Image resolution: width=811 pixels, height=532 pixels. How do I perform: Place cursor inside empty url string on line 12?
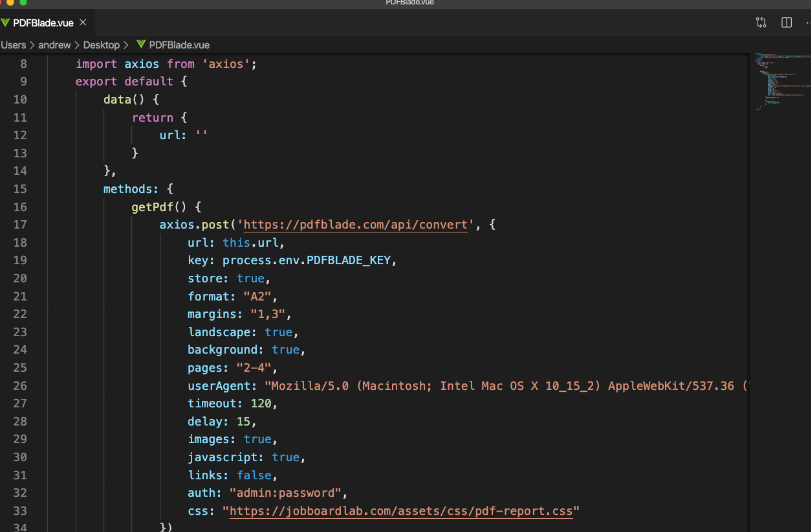tap(202, 135)
